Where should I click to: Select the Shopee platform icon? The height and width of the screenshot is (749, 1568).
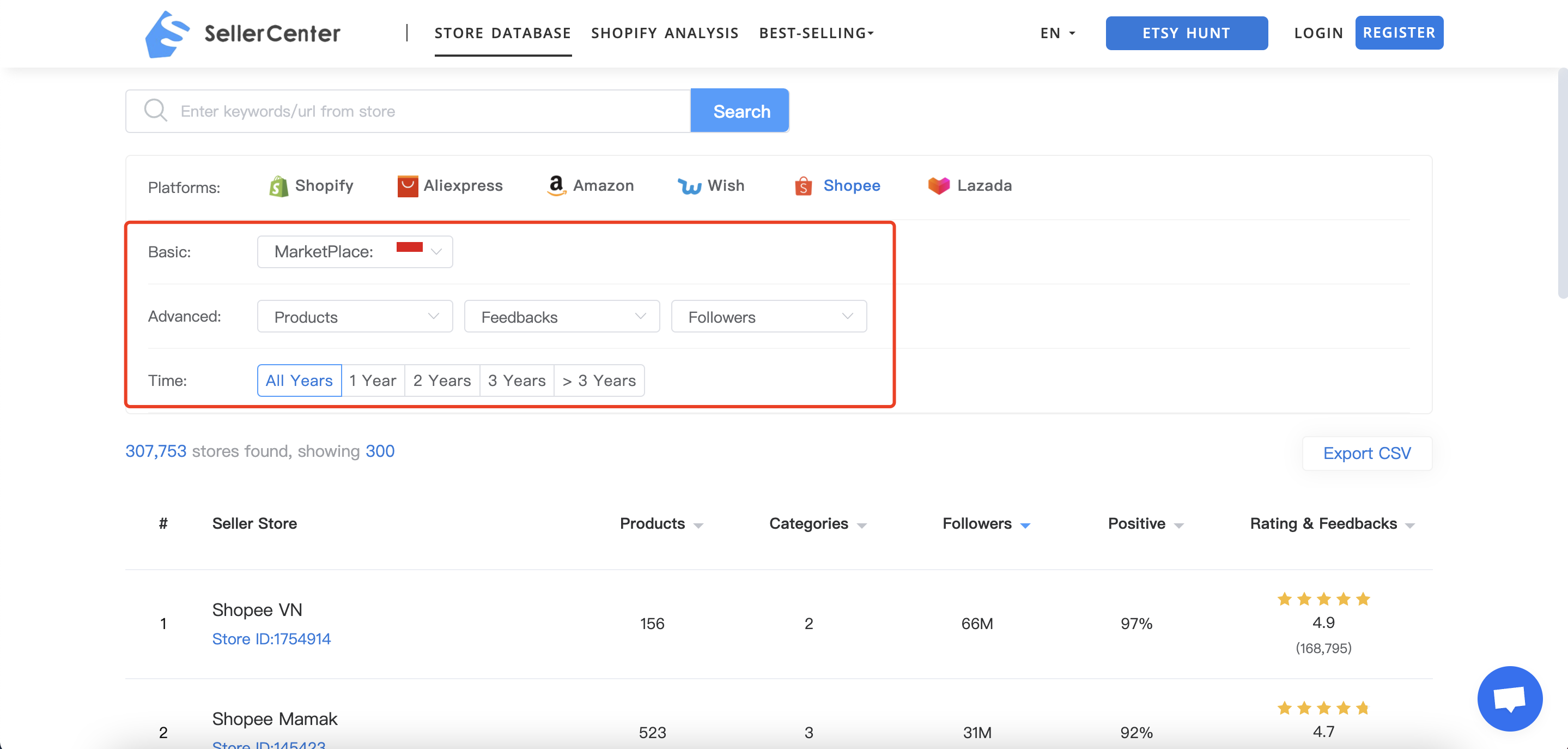tap(803, 186)
